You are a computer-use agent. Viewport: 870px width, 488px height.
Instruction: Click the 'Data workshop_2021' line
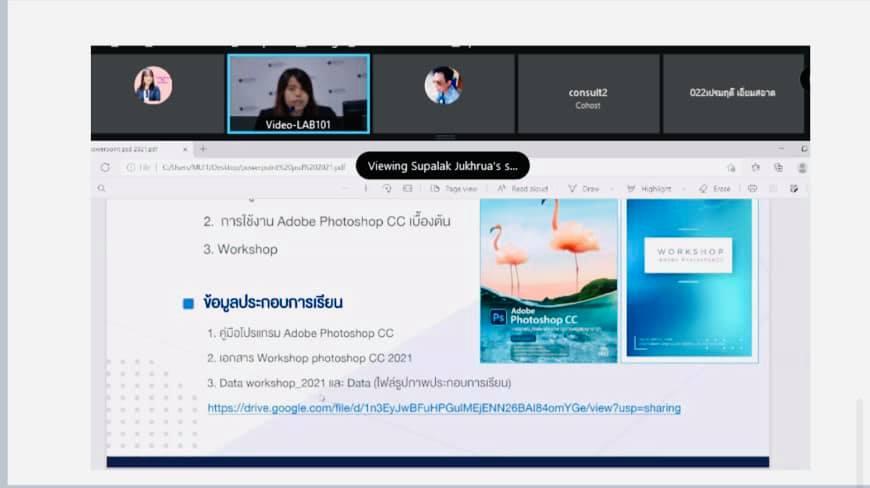(x=359, y=383)
